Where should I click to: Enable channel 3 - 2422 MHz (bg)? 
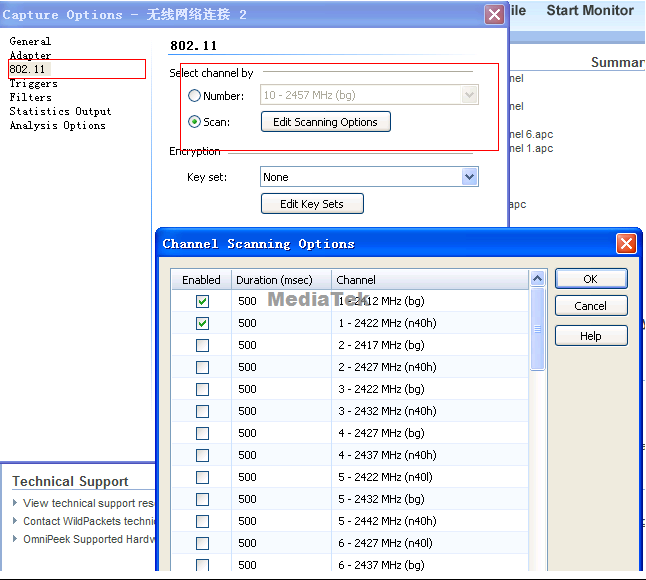(x=202, y=389)
